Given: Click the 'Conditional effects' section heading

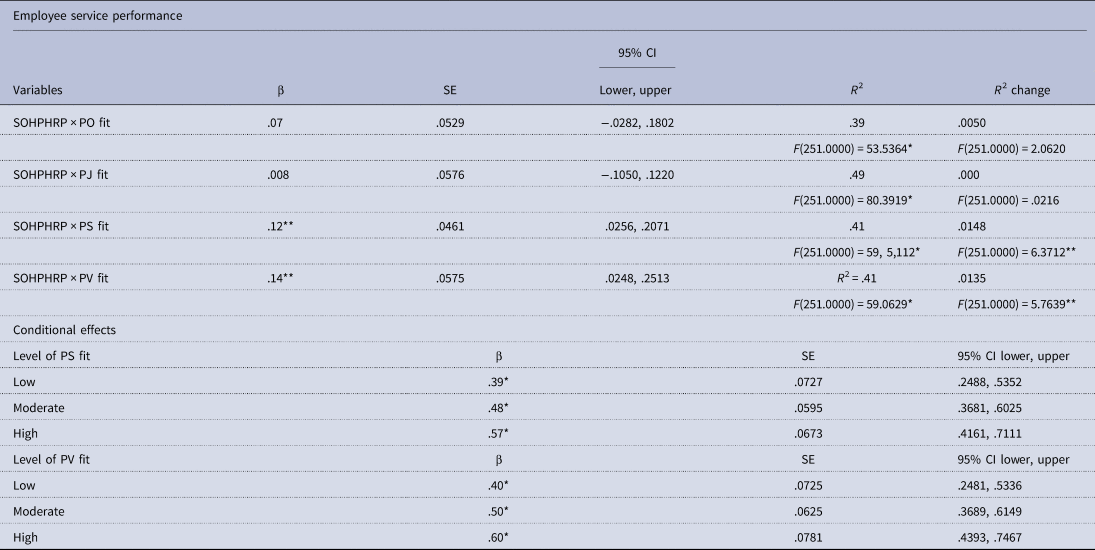Looking at the screenshot, I should (x=64, y=329).
